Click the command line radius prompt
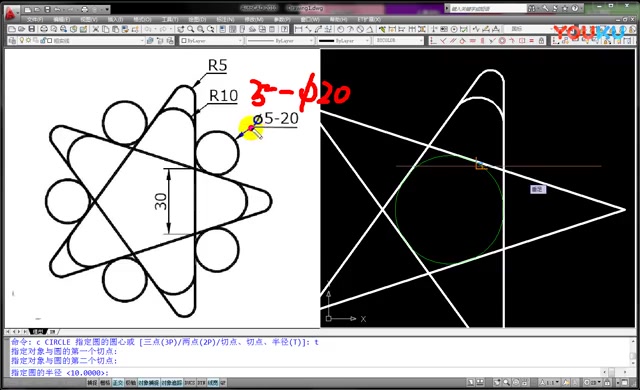The image size is (640, 390). pos(60,372)
